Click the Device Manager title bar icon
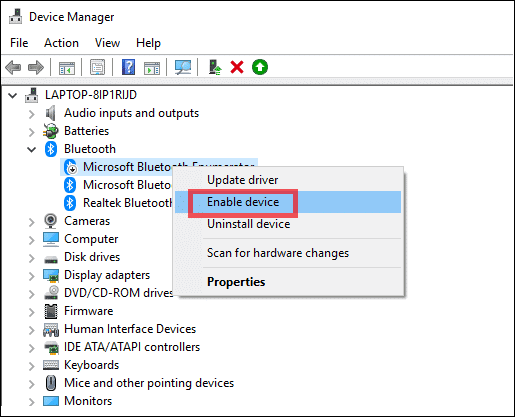Image resolution: width=515 pixels, height=417 pixels. coord(15,16)
